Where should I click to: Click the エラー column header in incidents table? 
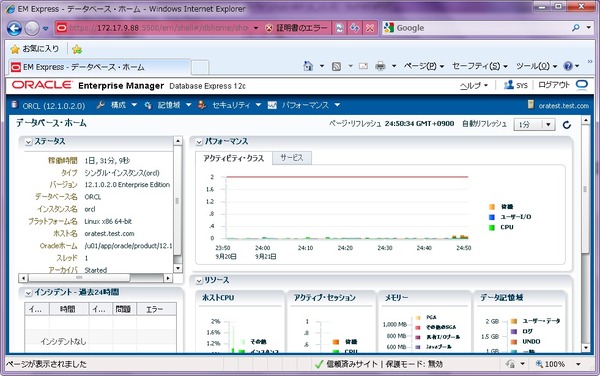click(156, 309)
